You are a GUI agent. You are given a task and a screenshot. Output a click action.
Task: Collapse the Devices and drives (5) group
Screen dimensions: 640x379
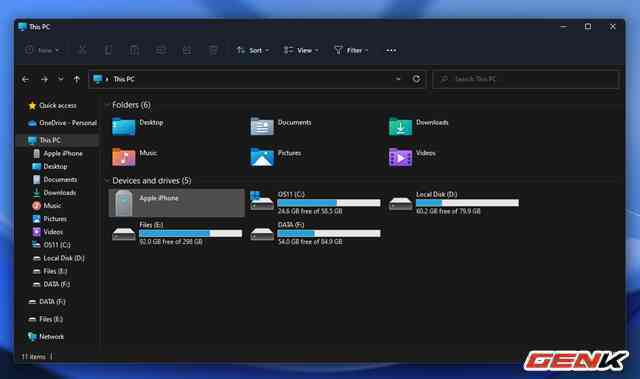pos(107,181)
